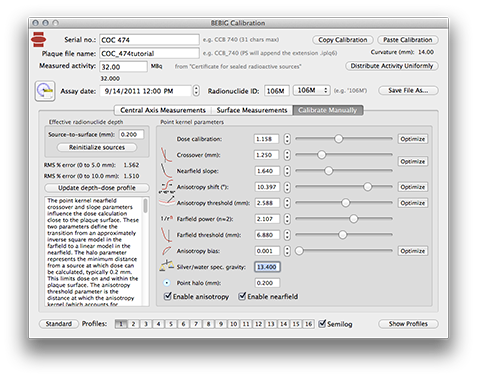Click the Farfield threshold curve icon
The width and height of the screenshot is (477, 378).
coord(166,235)
